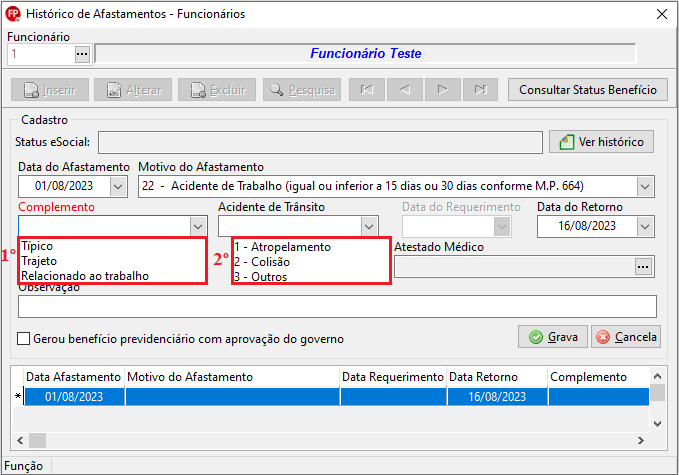
Task: Expand Motivo do Afastamento dropdown
Action: pos(645,186)
